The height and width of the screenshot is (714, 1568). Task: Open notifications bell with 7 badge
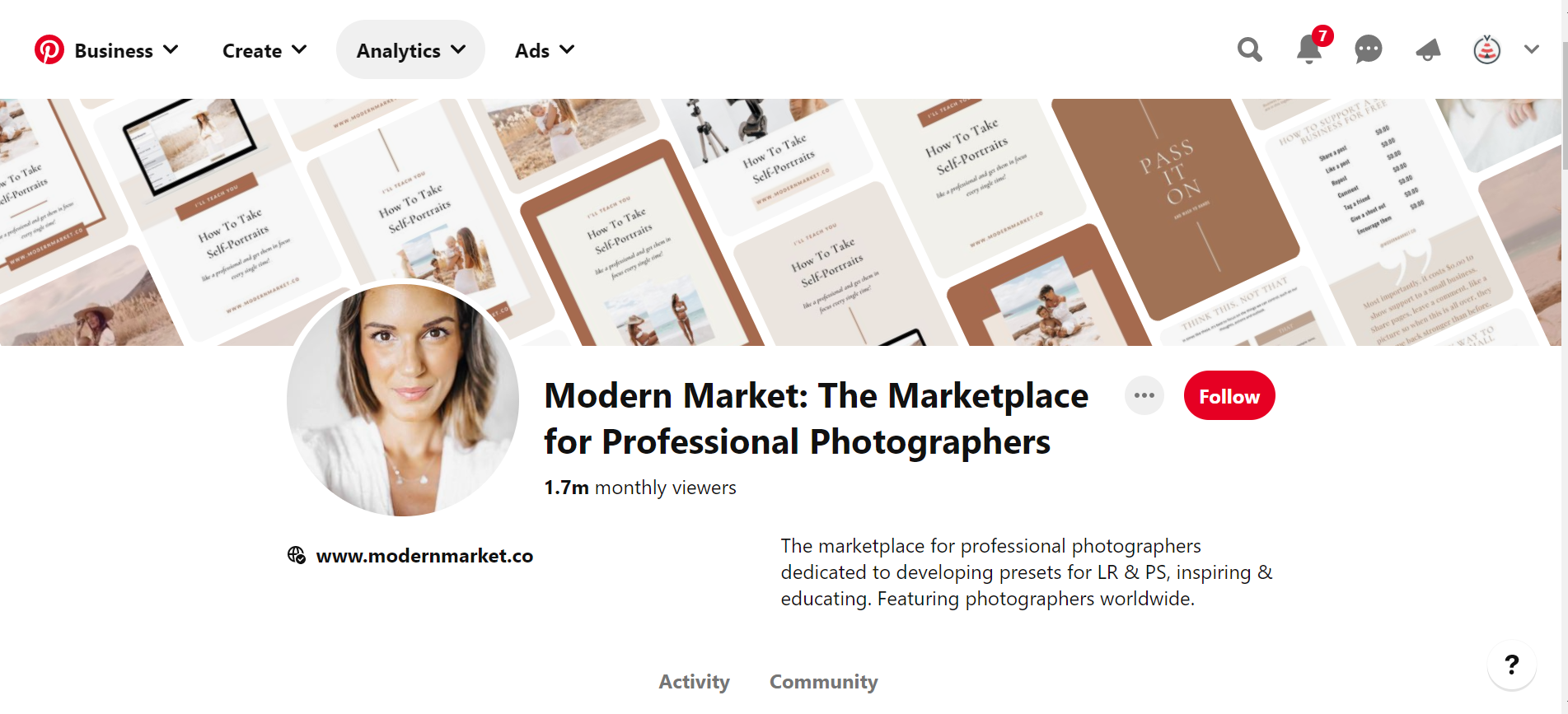click(x=1310, y=49)
